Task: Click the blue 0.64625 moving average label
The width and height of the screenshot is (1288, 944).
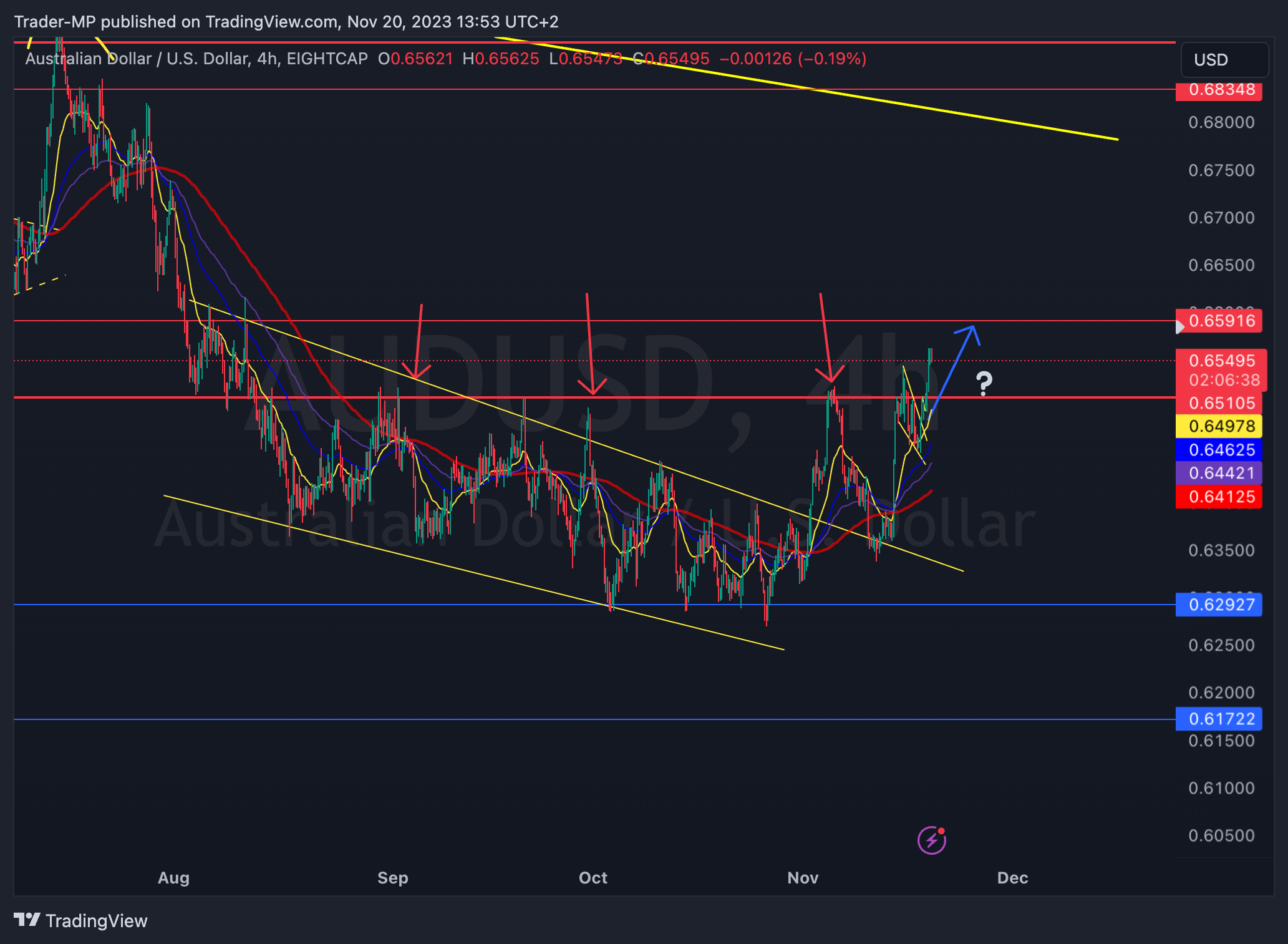Action: coord(1219,450)
